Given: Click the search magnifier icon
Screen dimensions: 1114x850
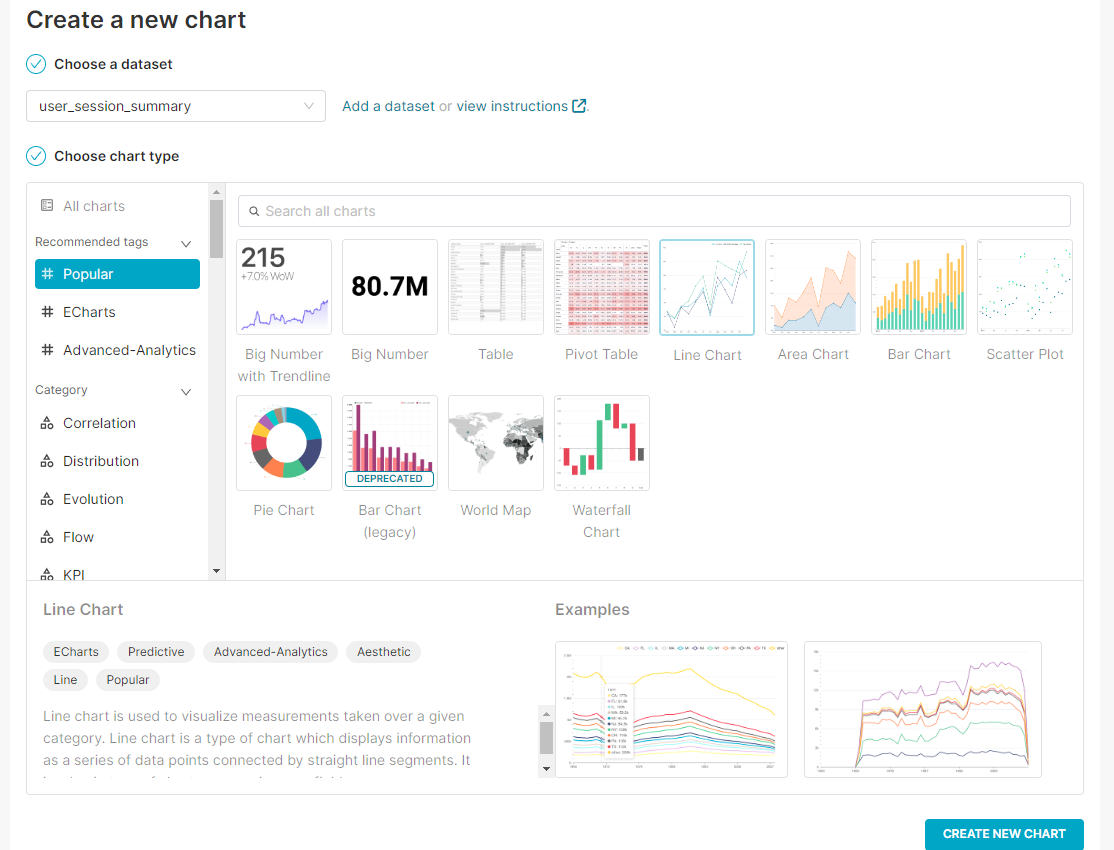Looking at the screenshot, I should click(x=254, y=211).
